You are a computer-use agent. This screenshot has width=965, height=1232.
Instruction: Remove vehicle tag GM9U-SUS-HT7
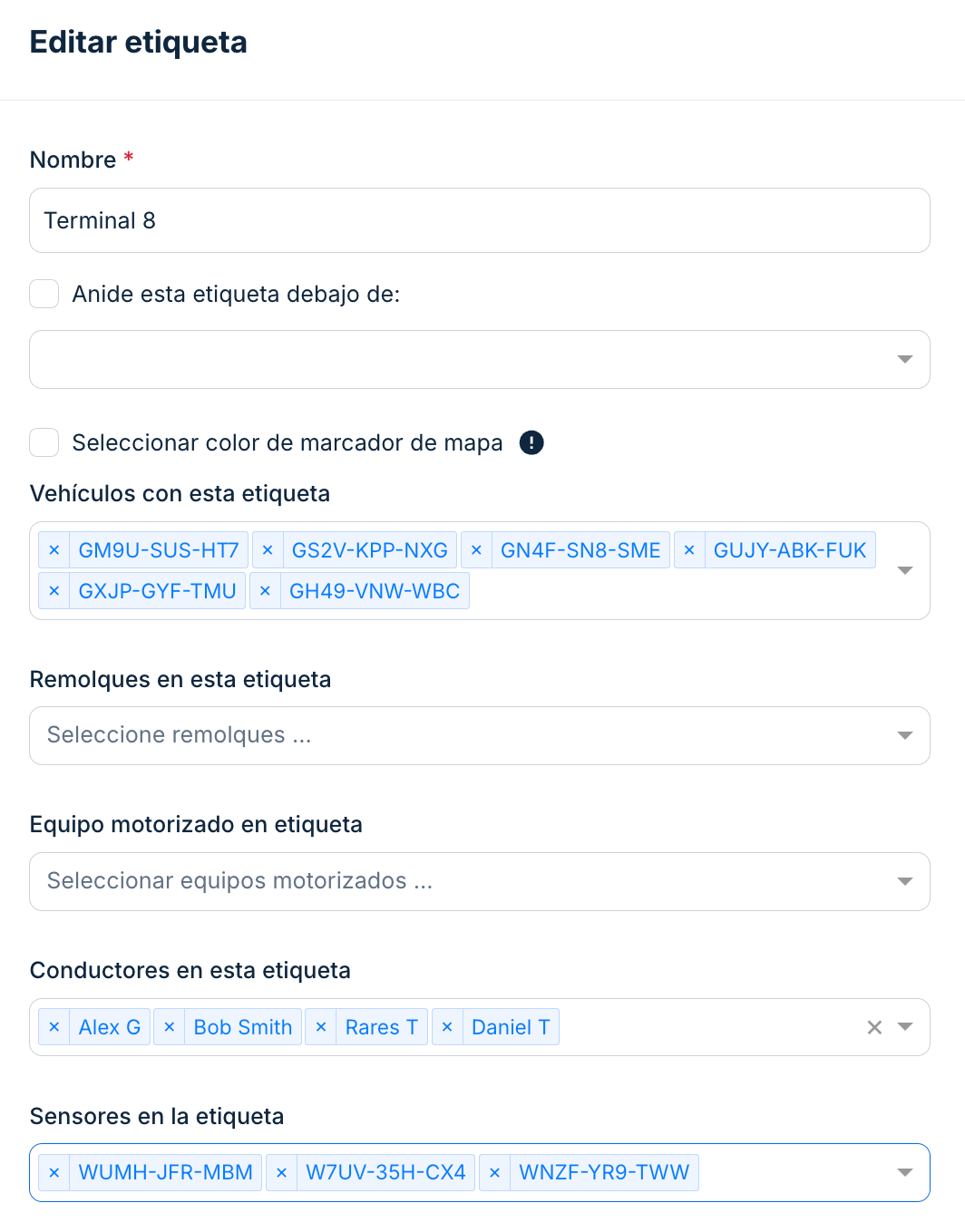point(54,550)
